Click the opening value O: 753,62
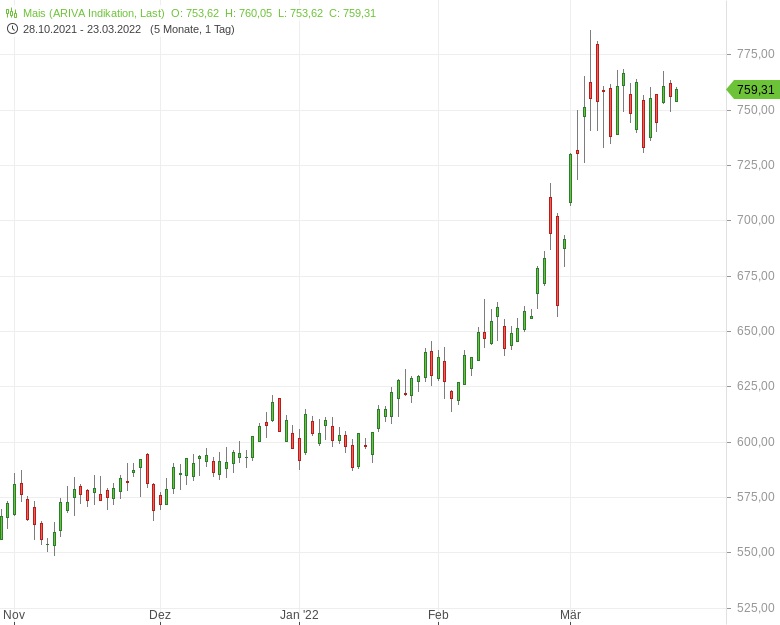The image size is (780, 625). [x=195, y=13]
